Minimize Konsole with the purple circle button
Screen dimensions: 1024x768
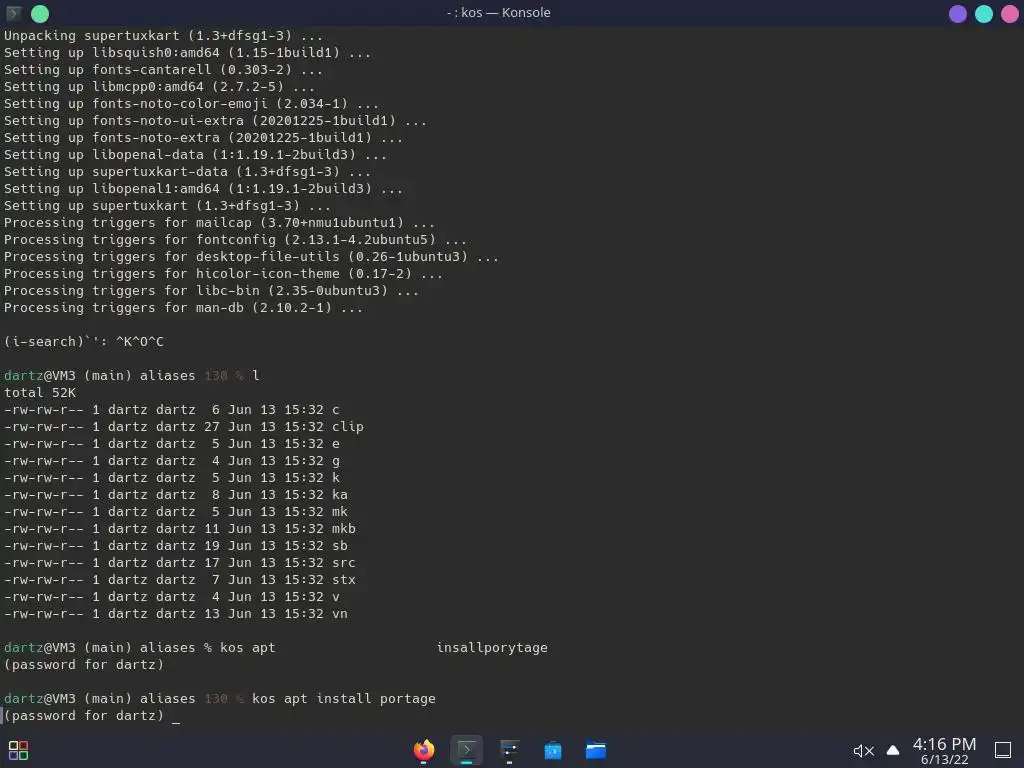[957, 14]
